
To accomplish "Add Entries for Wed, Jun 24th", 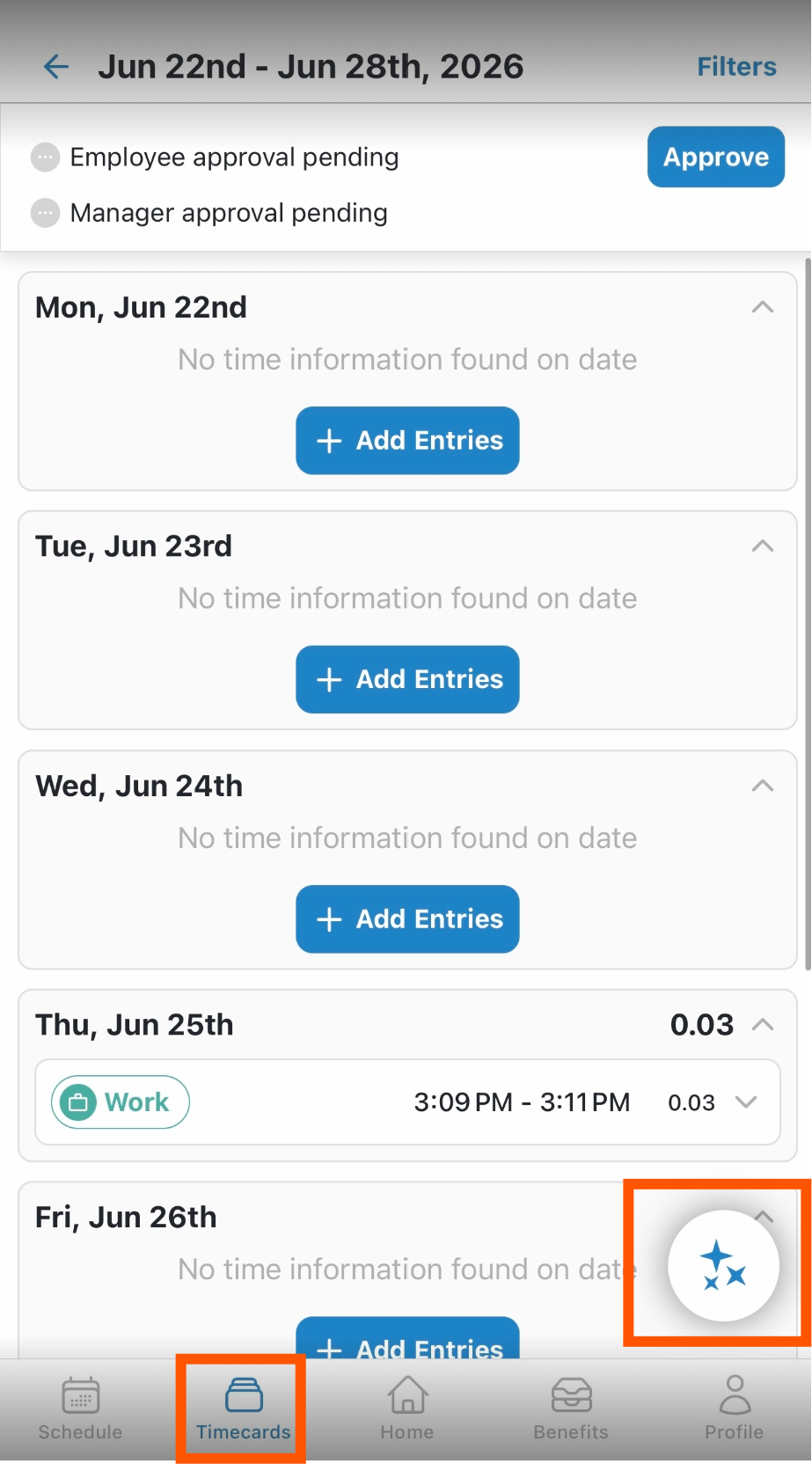I will tap(407, 919).
